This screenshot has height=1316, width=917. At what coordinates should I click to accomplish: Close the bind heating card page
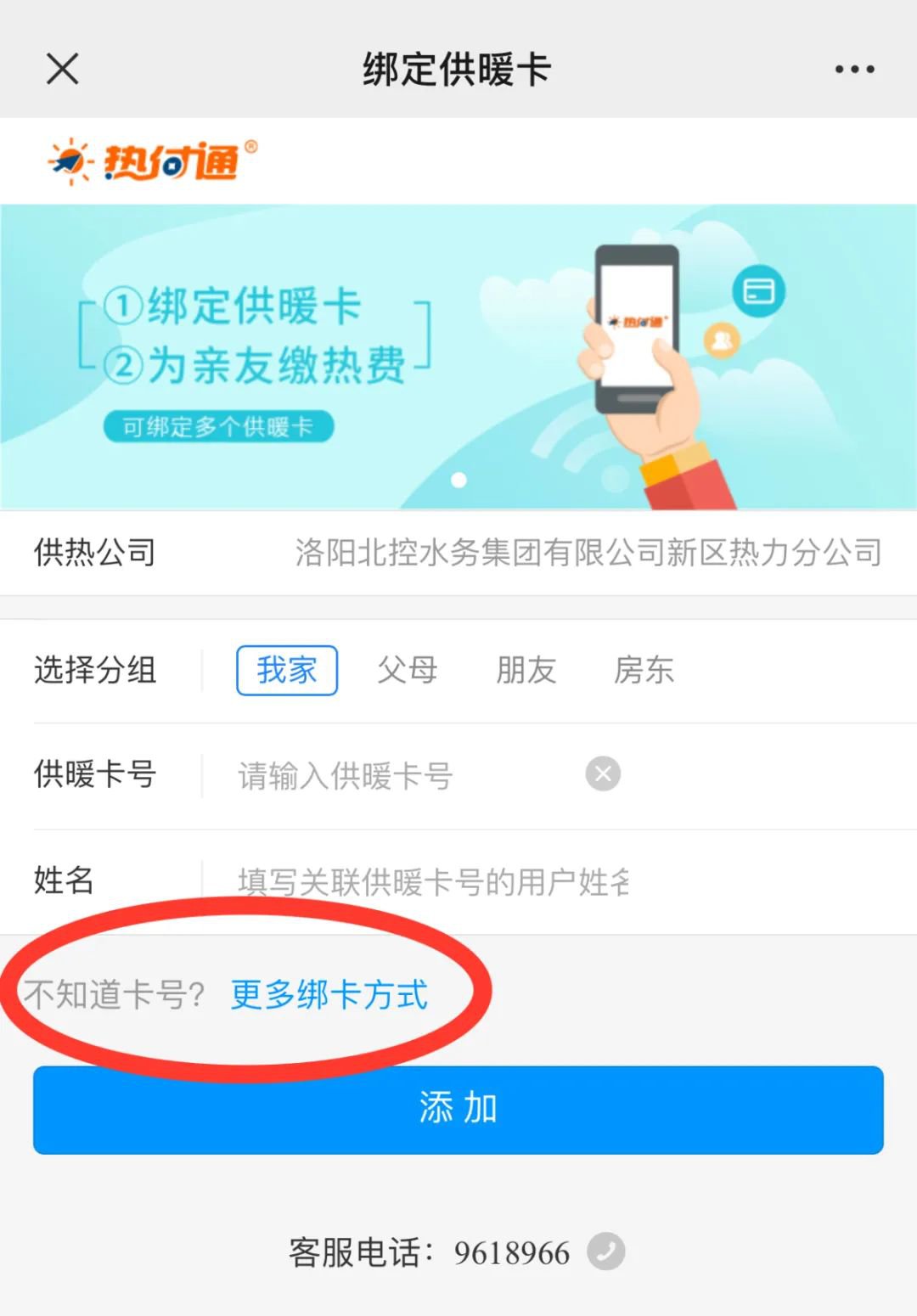(62, 69)
